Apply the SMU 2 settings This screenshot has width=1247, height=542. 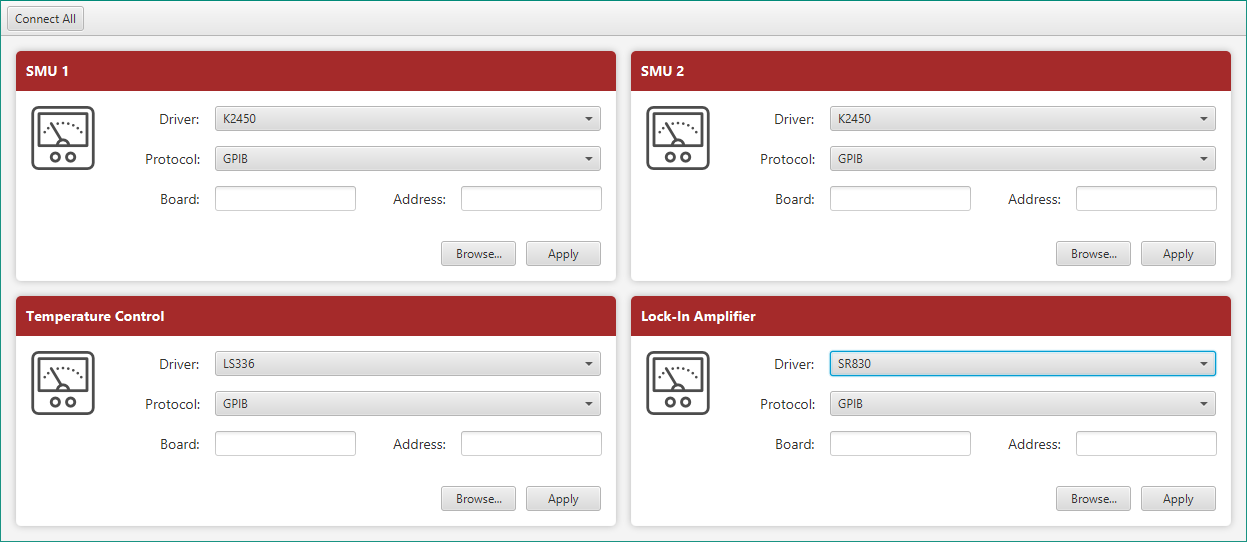[1178, 254]
